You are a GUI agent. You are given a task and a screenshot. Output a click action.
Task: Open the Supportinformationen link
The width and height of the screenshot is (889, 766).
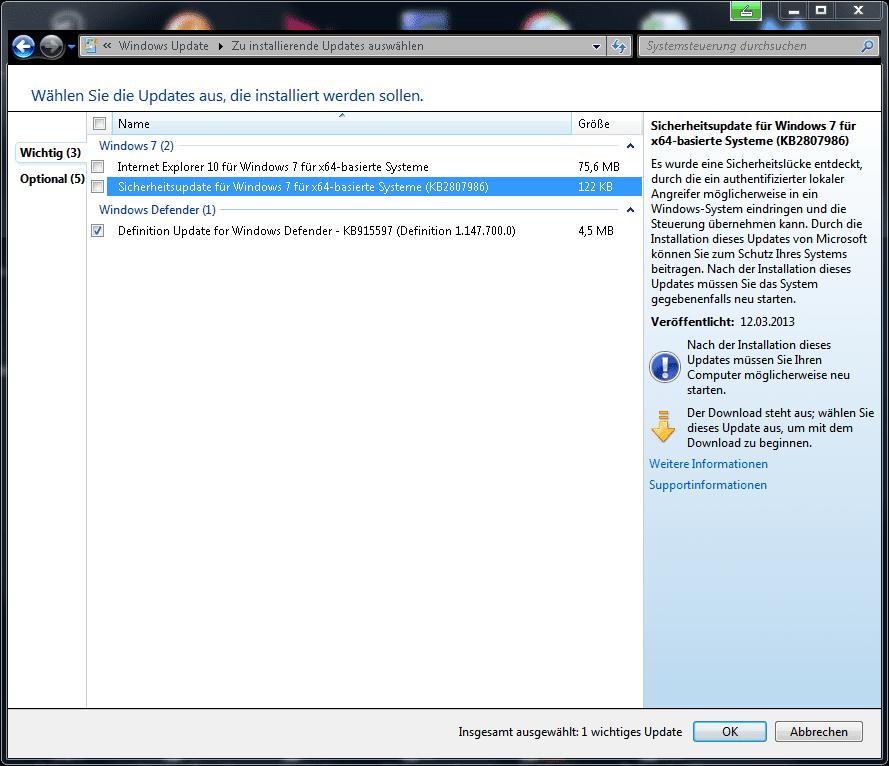[x=708, y=485]
